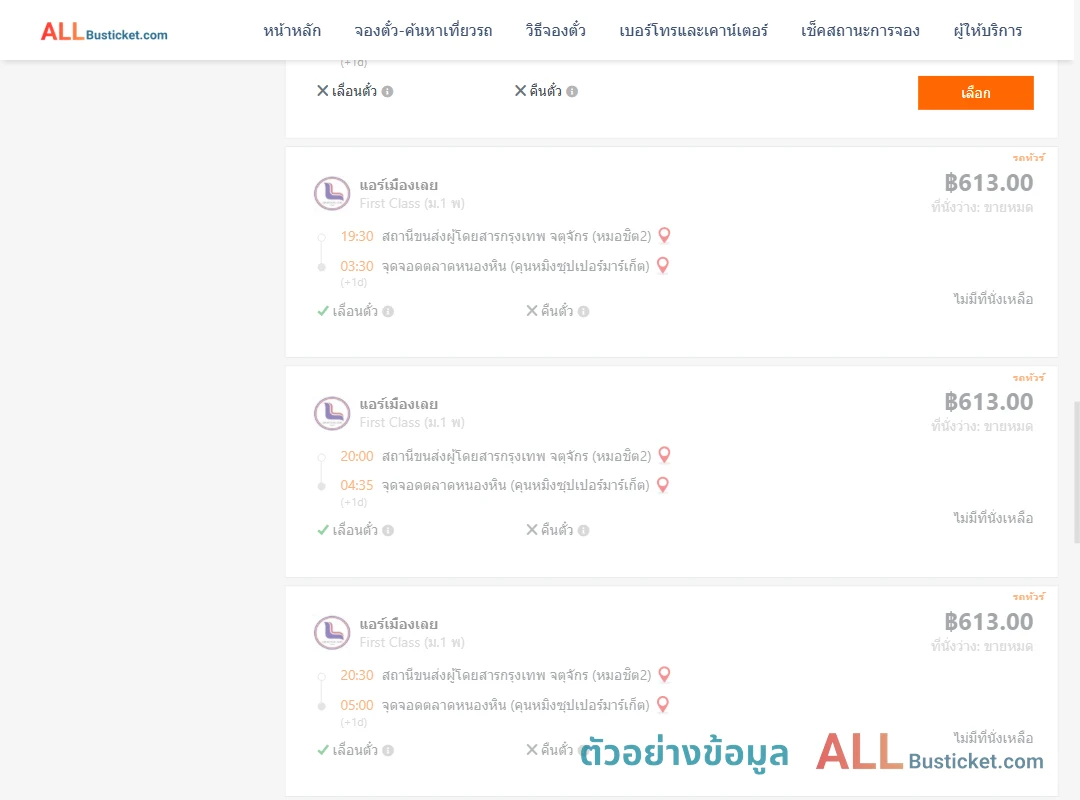
Task: Click the X mark on 20:00 trip คืนตั๋ว
Action: tap(532, 529)
